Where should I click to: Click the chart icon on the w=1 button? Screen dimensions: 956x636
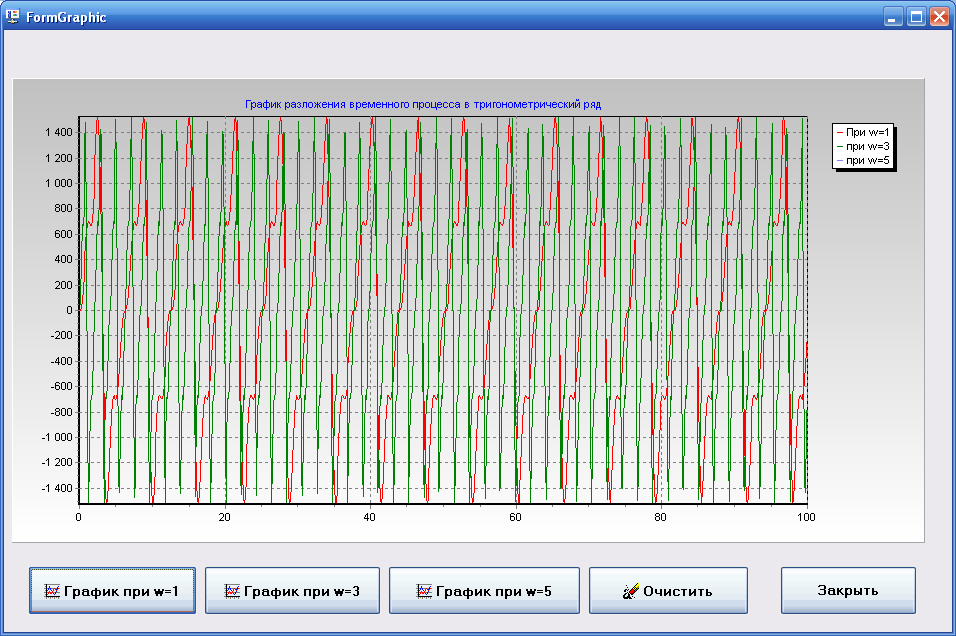(x=52, y=591)
